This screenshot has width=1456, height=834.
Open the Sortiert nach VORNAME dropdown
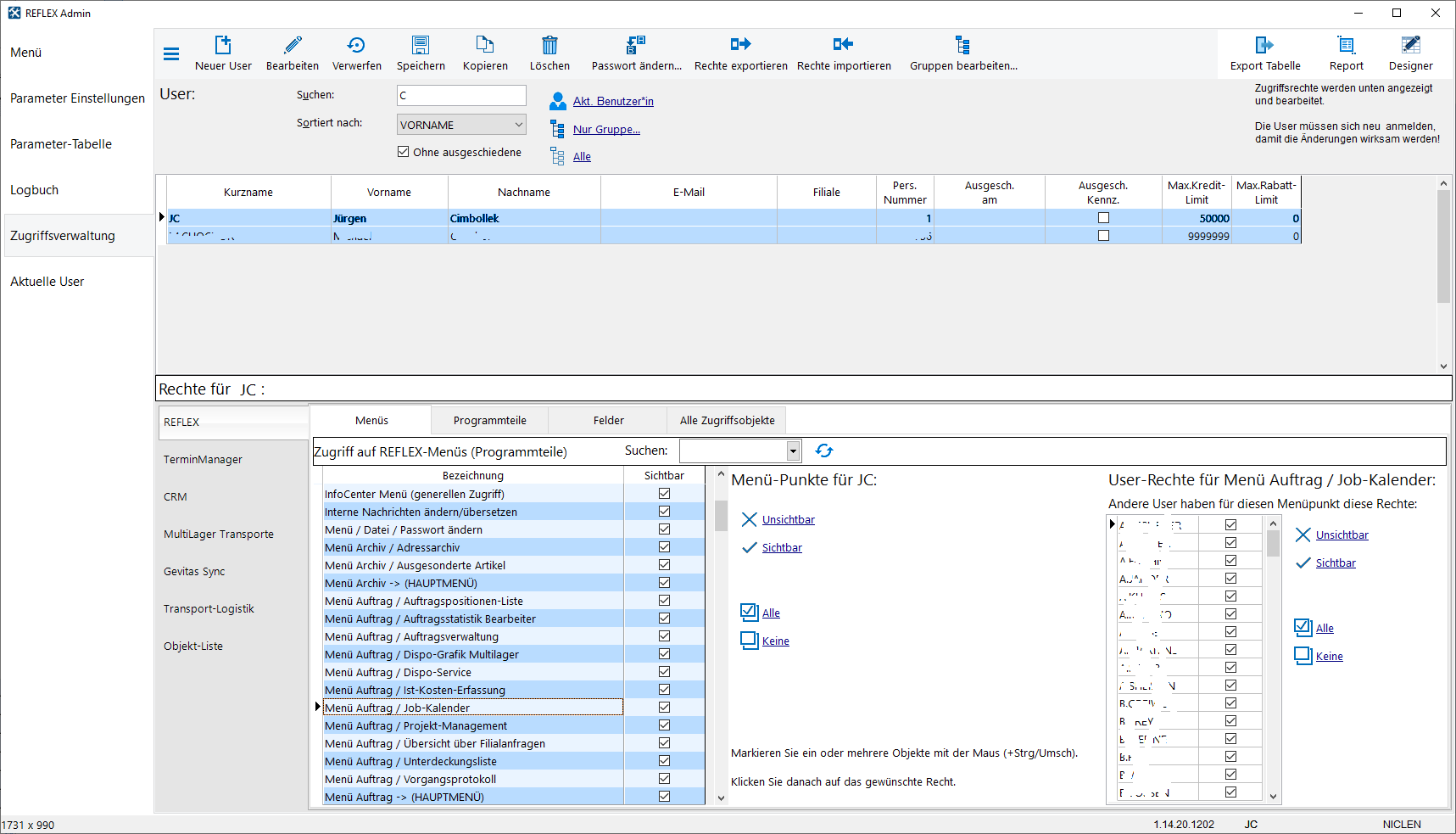pyautogui.click(x=461, y=125)
